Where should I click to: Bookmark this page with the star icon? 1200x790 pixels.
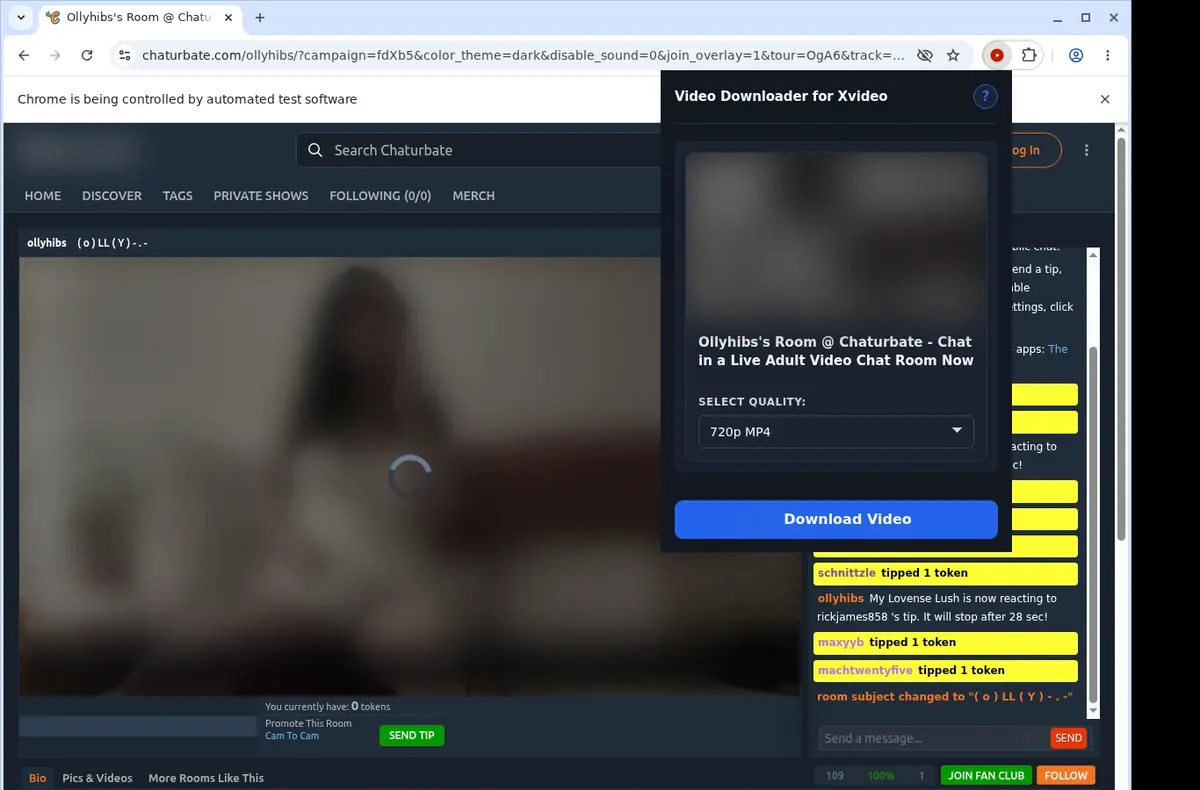(x=954, y=56)
